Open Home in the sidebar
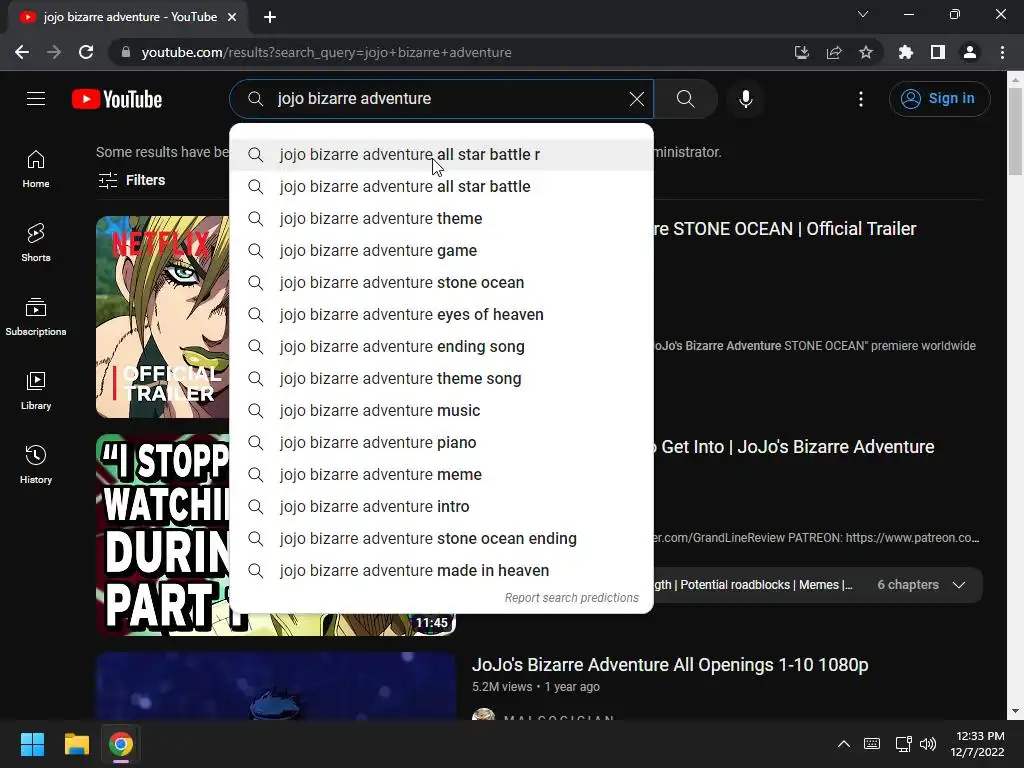The width and height of the screenshot is (1024, 768). pos(36,168)
